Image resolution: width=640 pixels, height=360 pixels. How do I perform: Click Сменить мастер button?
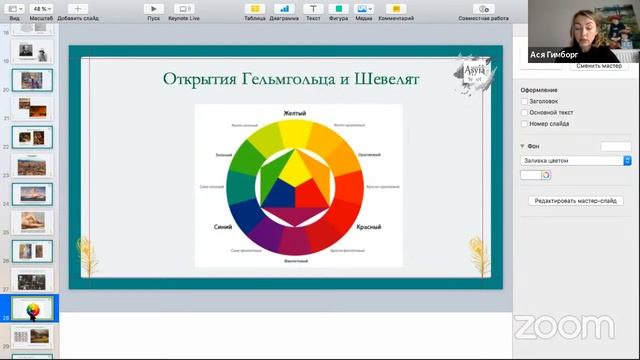(x=599, y=66)
